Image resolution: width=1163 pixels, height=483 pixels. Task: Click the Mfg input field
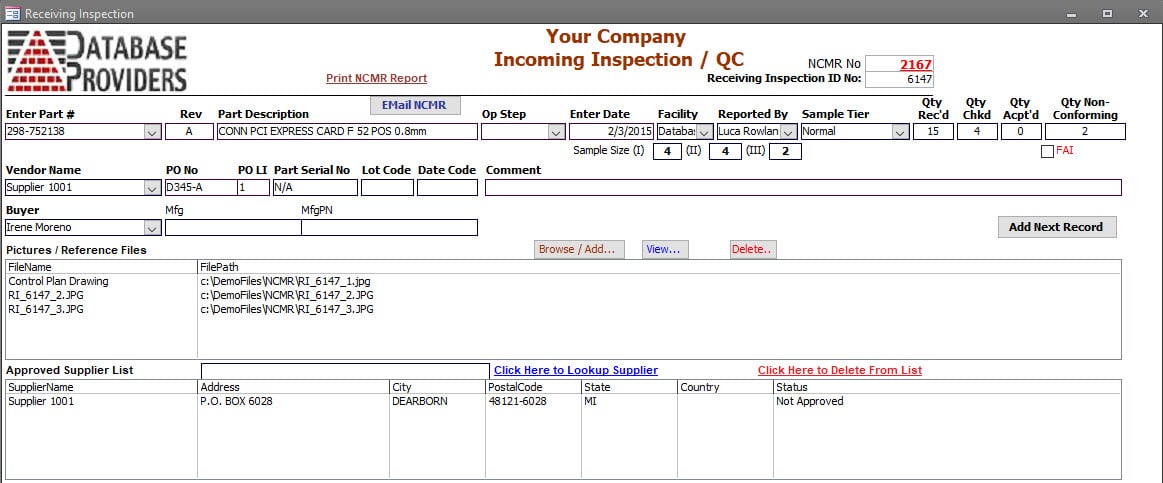pos(233,228)
